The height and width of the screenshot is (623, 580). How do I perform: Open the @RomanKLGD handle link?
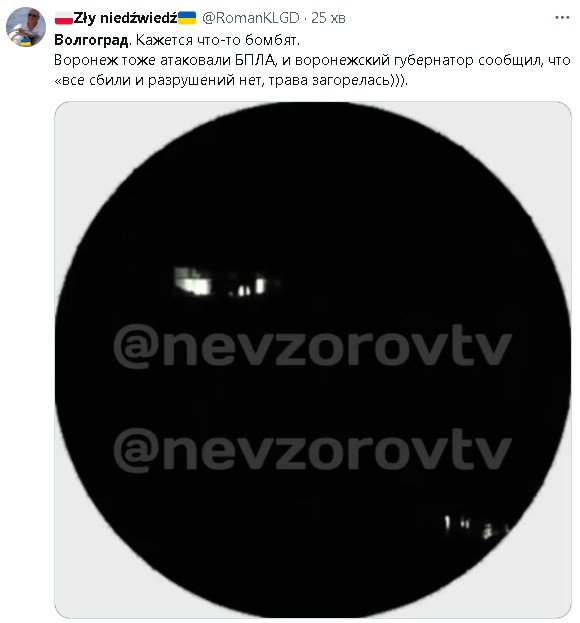[x=251, y=18]
